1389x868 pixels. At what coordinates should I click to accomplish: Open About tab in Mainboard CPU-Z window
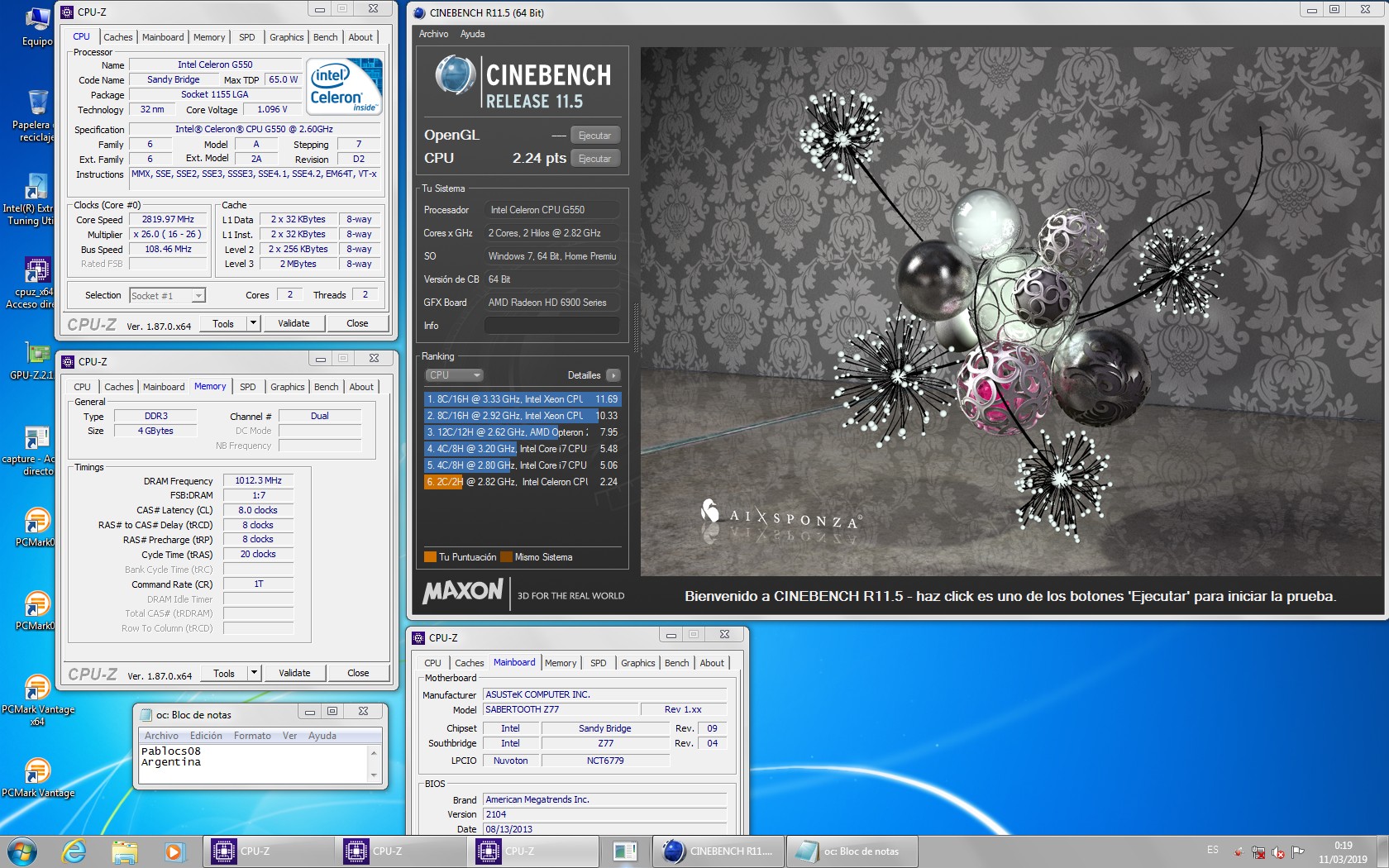click(x=712, y=663)
